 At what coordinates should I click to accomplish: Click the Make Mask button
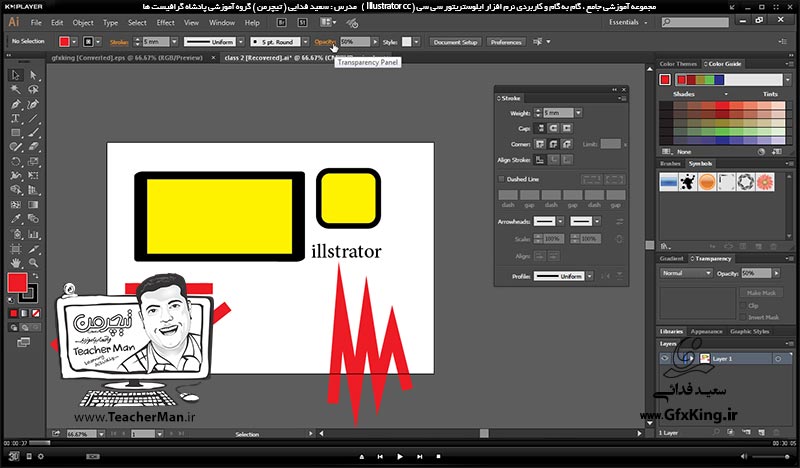point(761,293)
